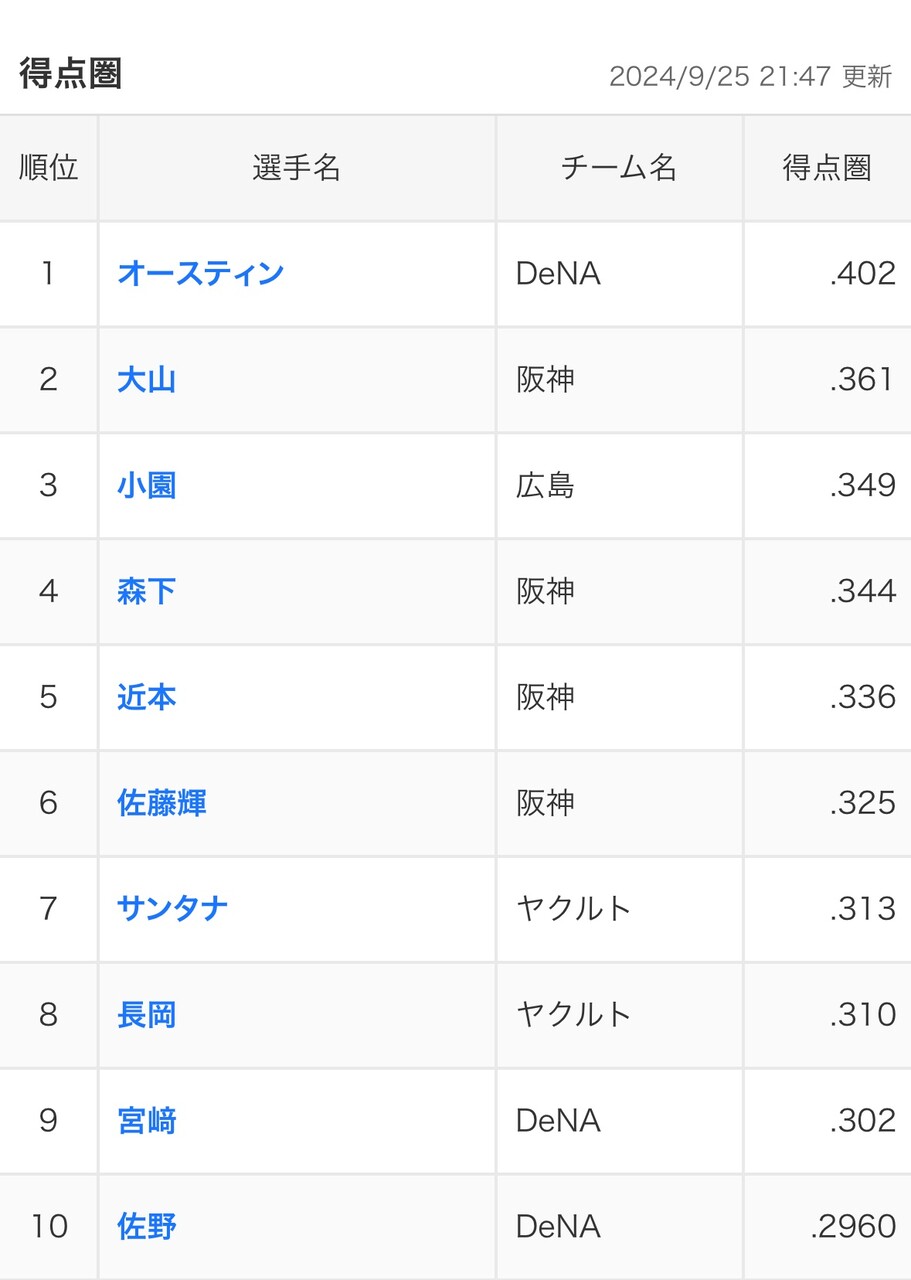Click the 得点圏 column header

click(827, 168)
